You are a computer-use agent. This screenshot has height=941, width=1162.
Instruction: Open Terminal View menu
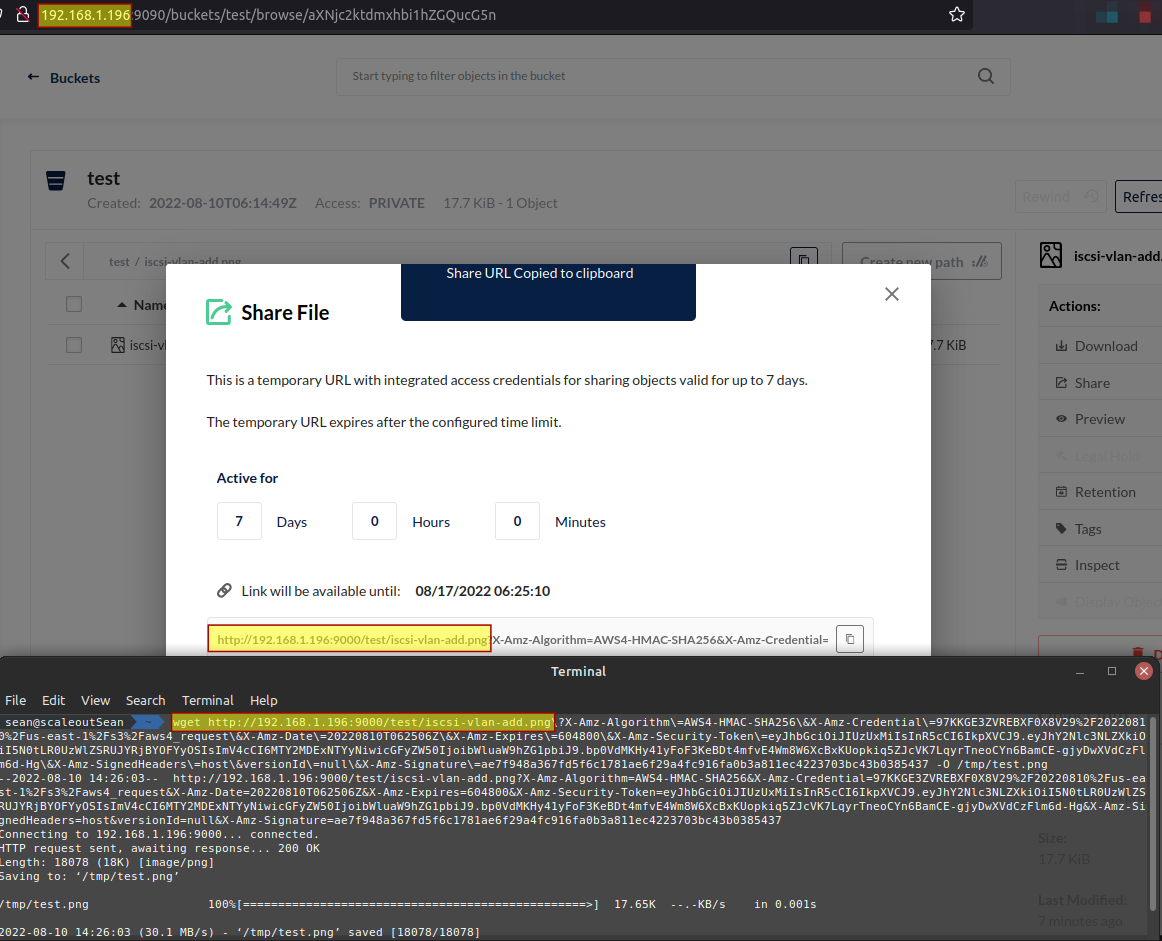click(x=96, y=700)
